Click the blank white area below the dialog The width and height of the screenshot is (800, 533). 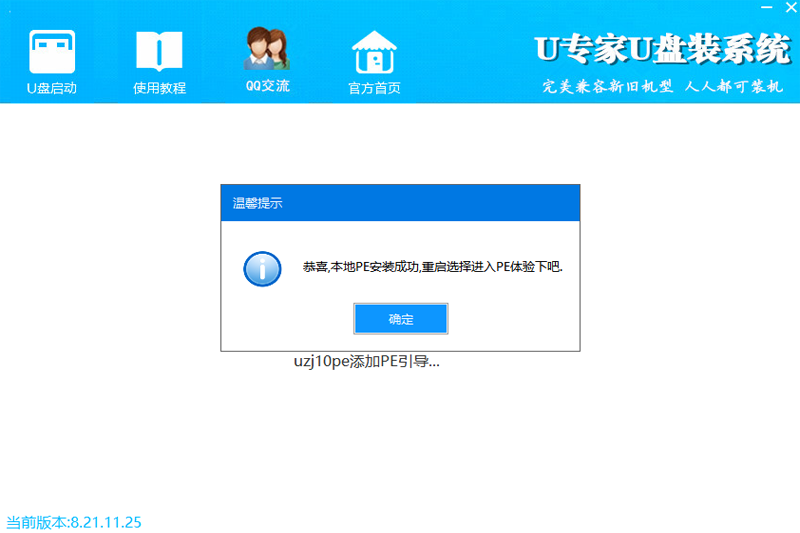click(400, 440)
